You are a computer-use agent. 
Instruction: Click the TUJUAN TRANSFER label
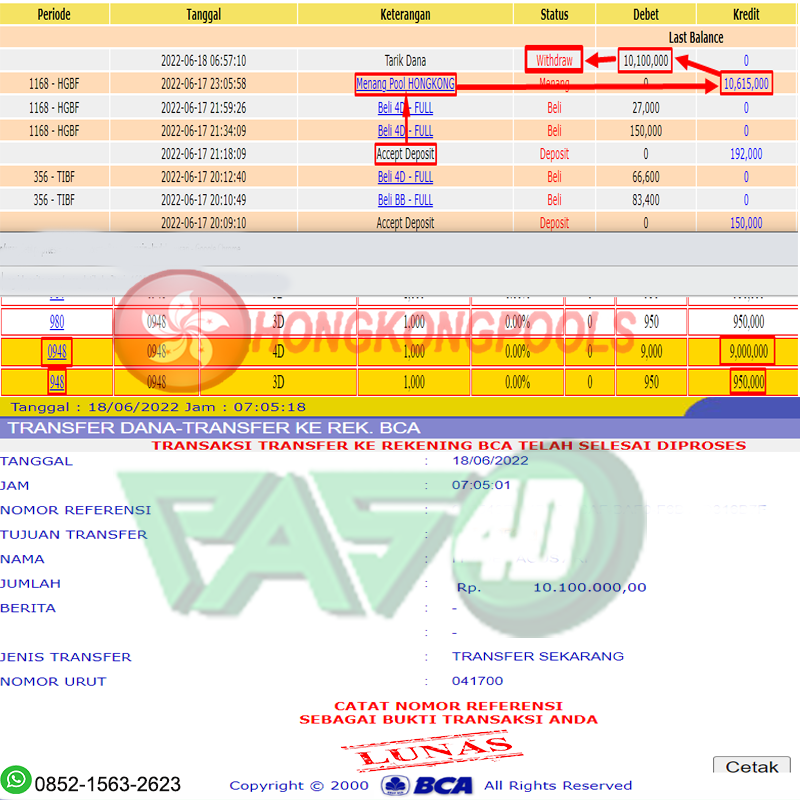[73, 535]
